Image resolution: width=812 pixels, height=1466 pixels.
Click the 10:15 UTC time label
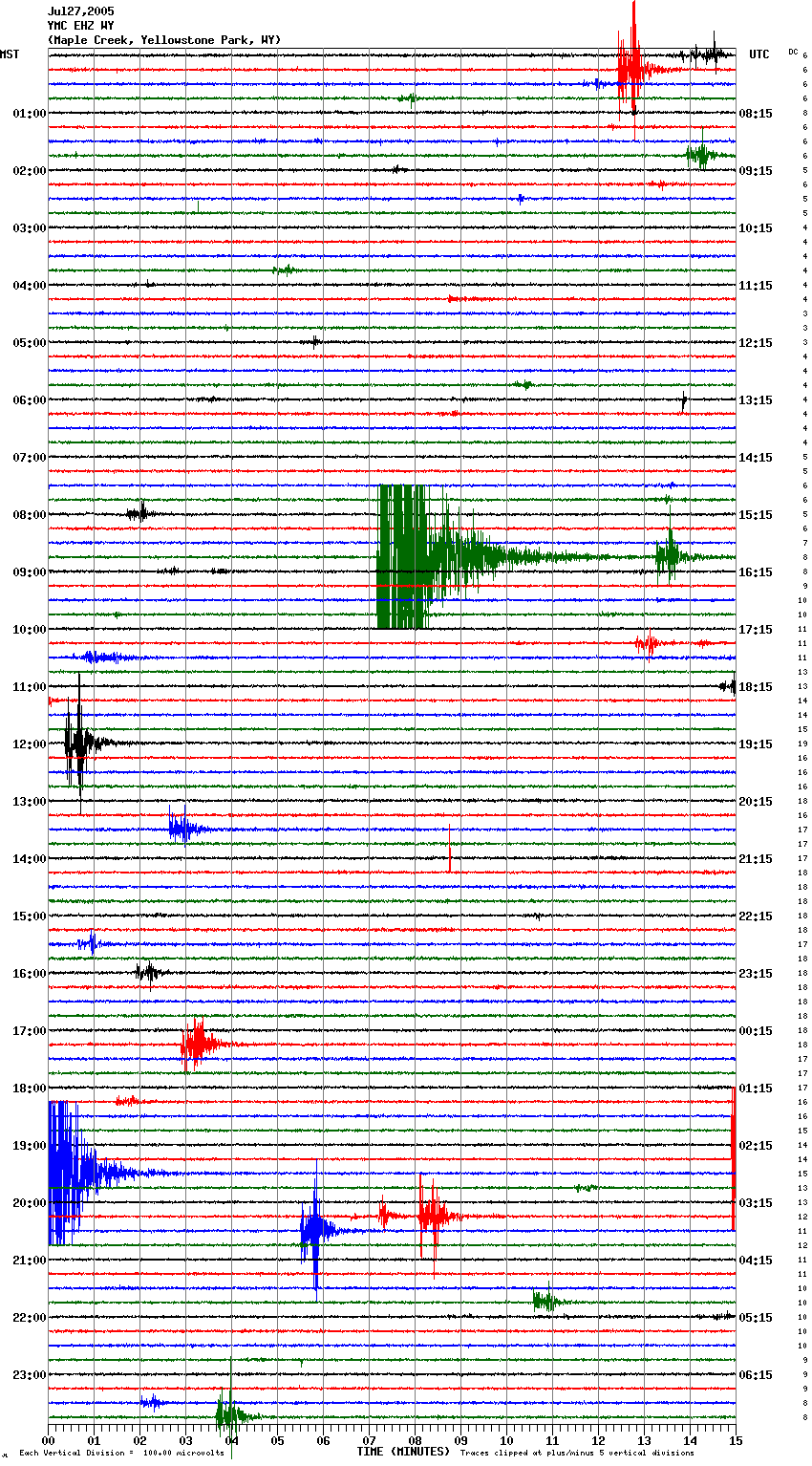[x=756, y=228]
